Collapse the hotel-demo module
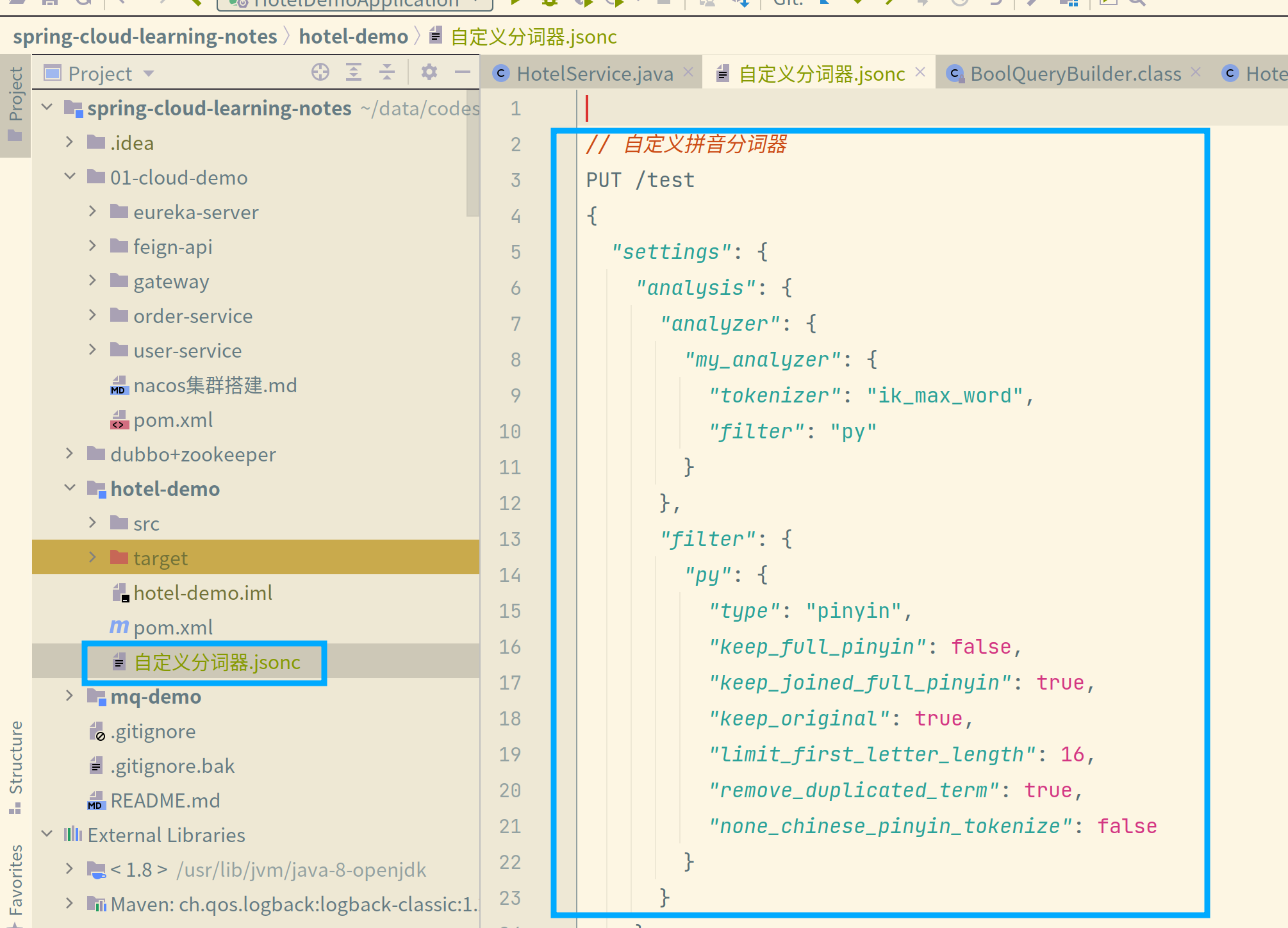This screenshot has height=928, width=1288. tap(69, 488)
